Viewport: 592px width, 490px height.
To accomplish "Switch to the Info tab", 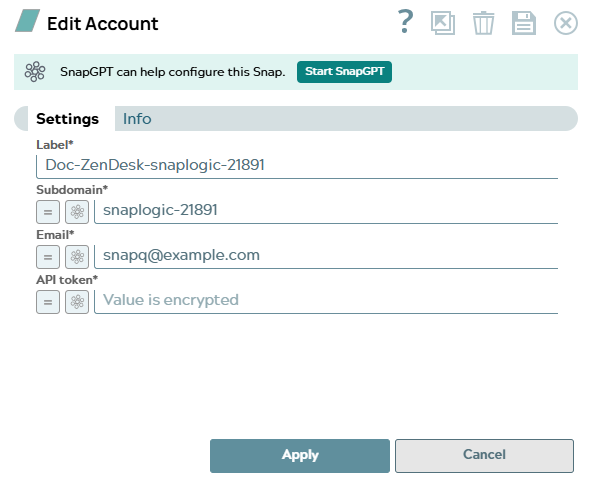I will pos(137,119).
